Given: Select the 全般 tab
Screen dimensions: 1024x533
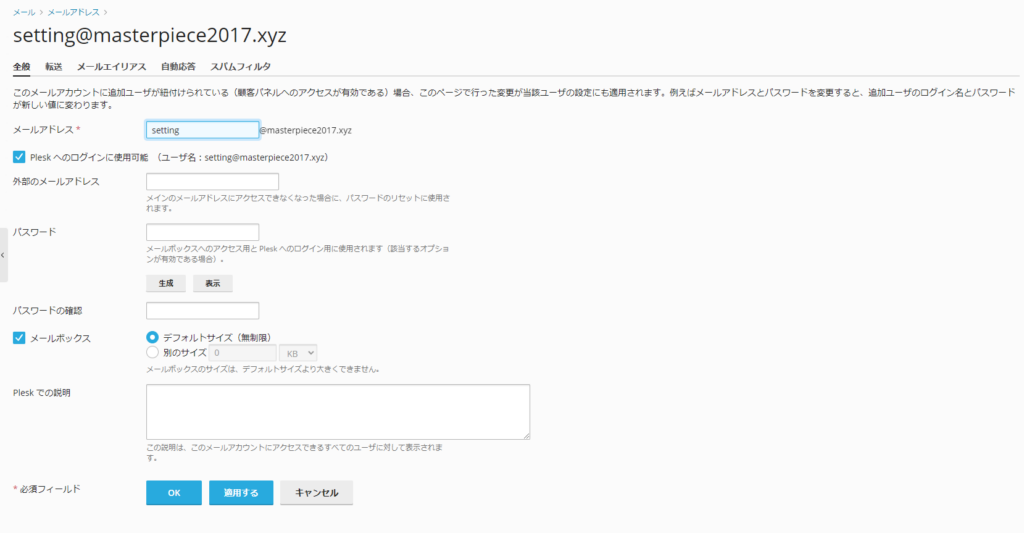Looking at the screenshot, I should tap(22, 66).
